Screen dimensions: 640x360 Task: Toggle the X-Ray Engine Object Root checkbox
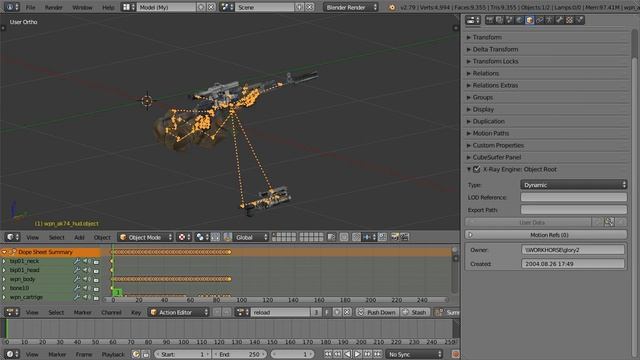point(477,169)
